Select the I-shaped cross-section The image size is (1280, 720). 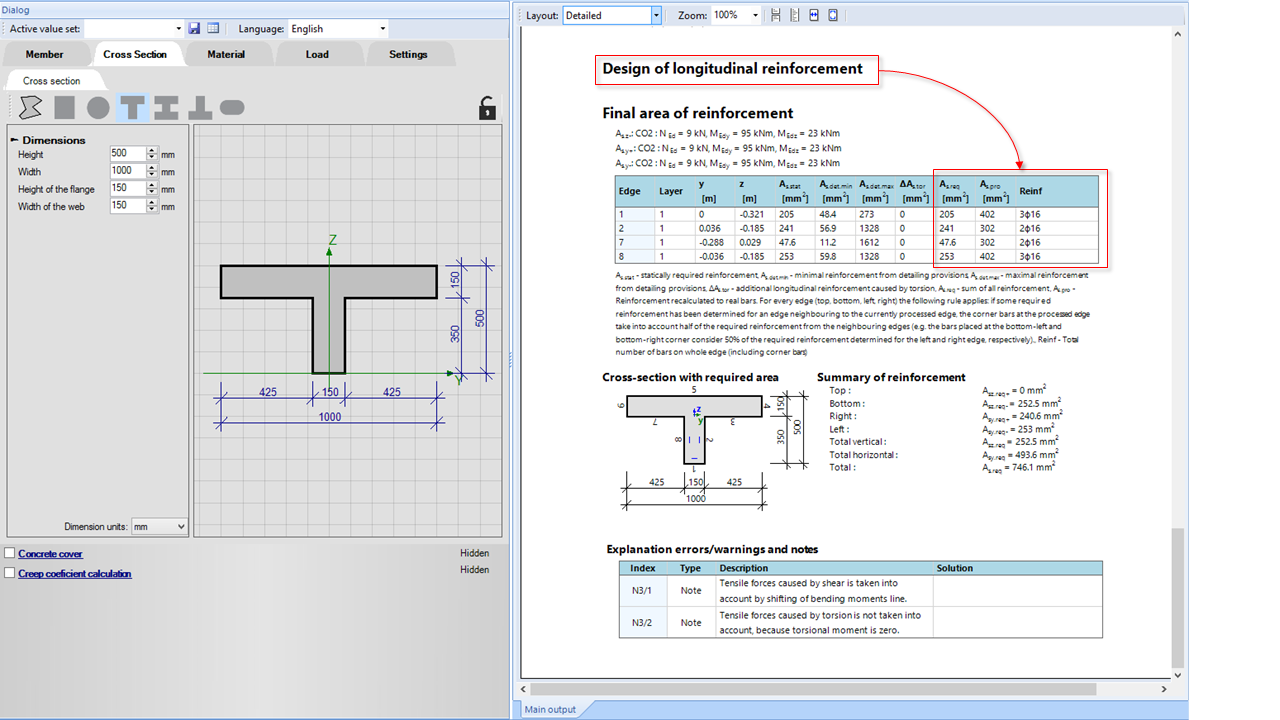click(x=166, y=107)
